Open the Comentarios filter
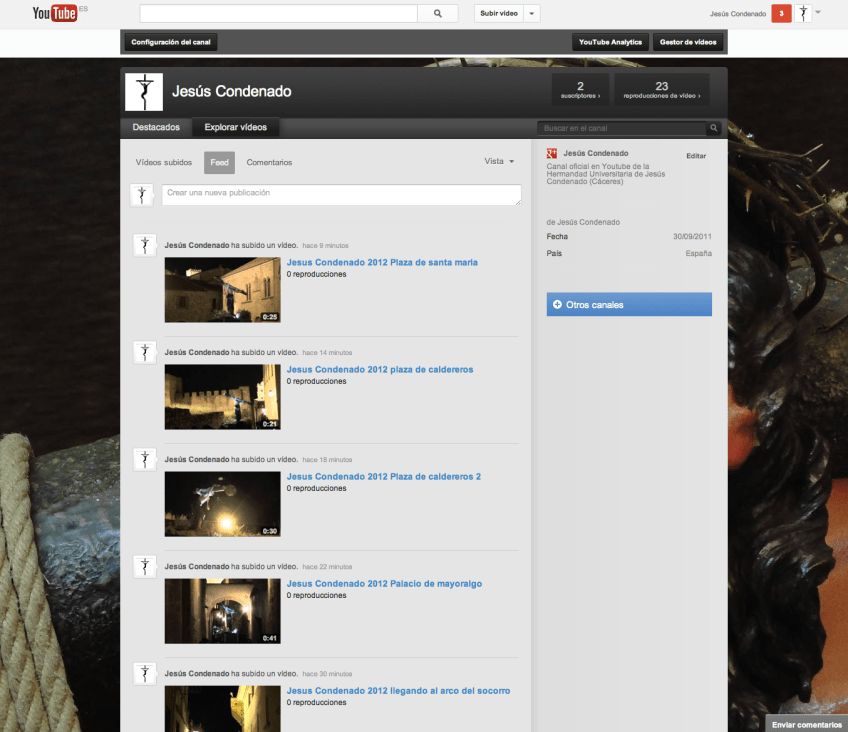The height and width of the screenshot is (732, 848). click(x=269, y=162)
